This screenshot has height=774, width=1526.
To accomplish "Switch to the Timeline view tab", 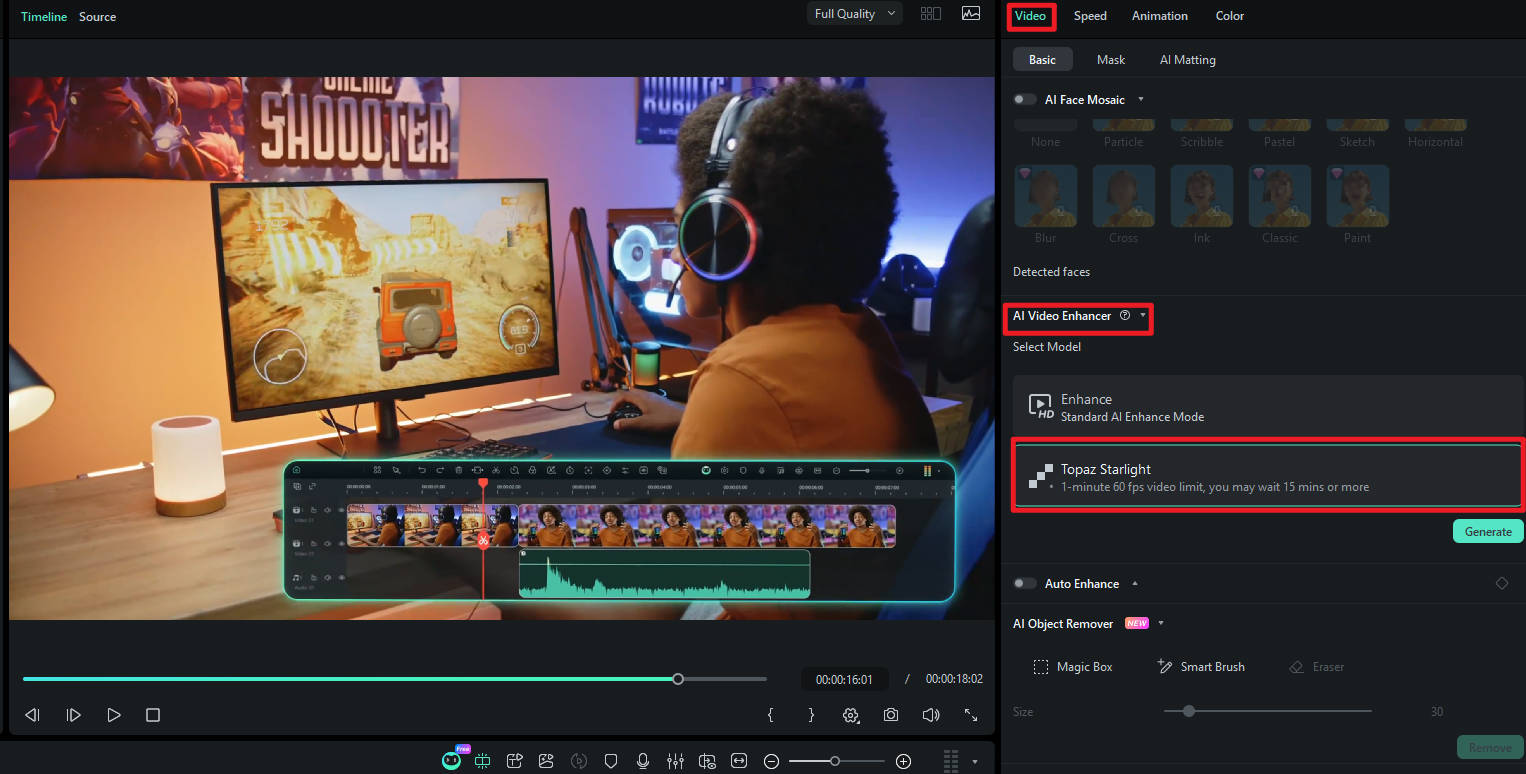I will 44,17.
